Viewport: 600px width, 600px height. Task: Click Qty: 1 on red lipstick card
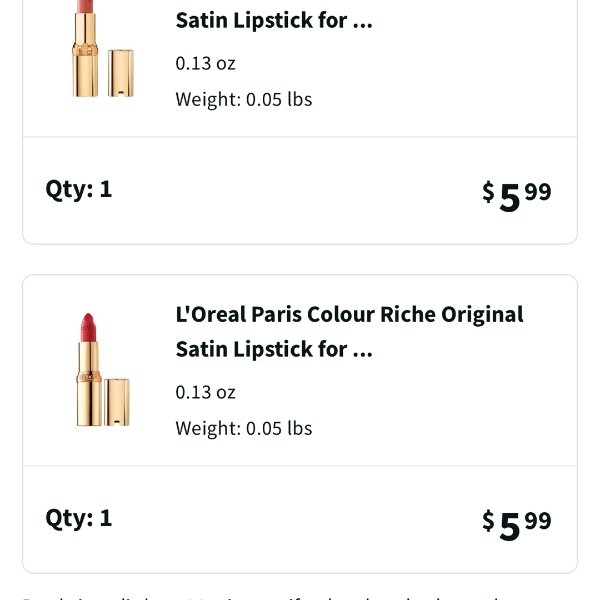[78, 519]
